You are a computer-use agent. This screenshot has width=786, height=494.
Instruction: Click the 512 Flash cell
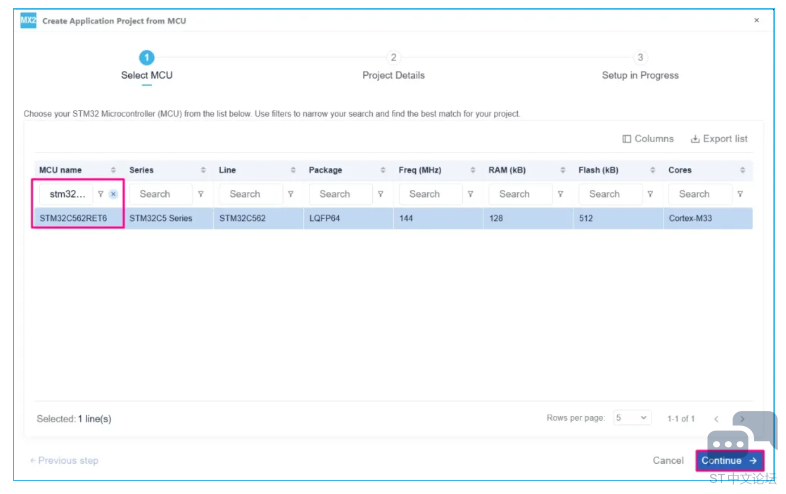pos(618,218)
